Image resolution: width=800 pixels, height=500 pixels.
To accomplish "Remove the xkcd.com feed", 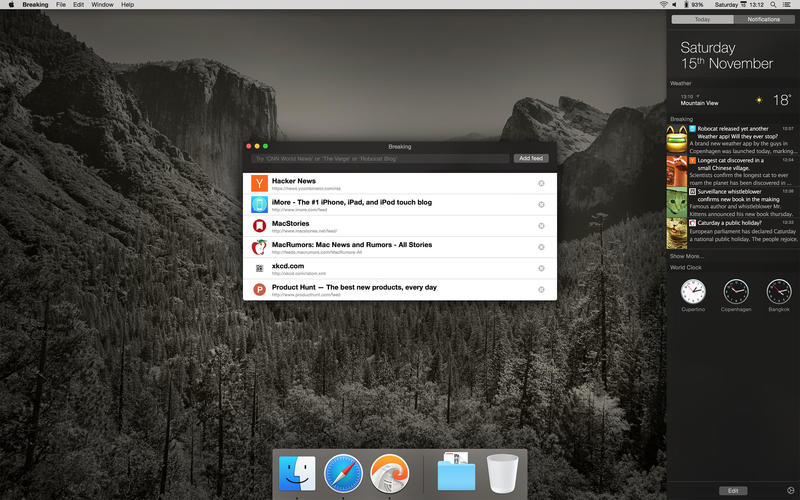I will (541, 268).
